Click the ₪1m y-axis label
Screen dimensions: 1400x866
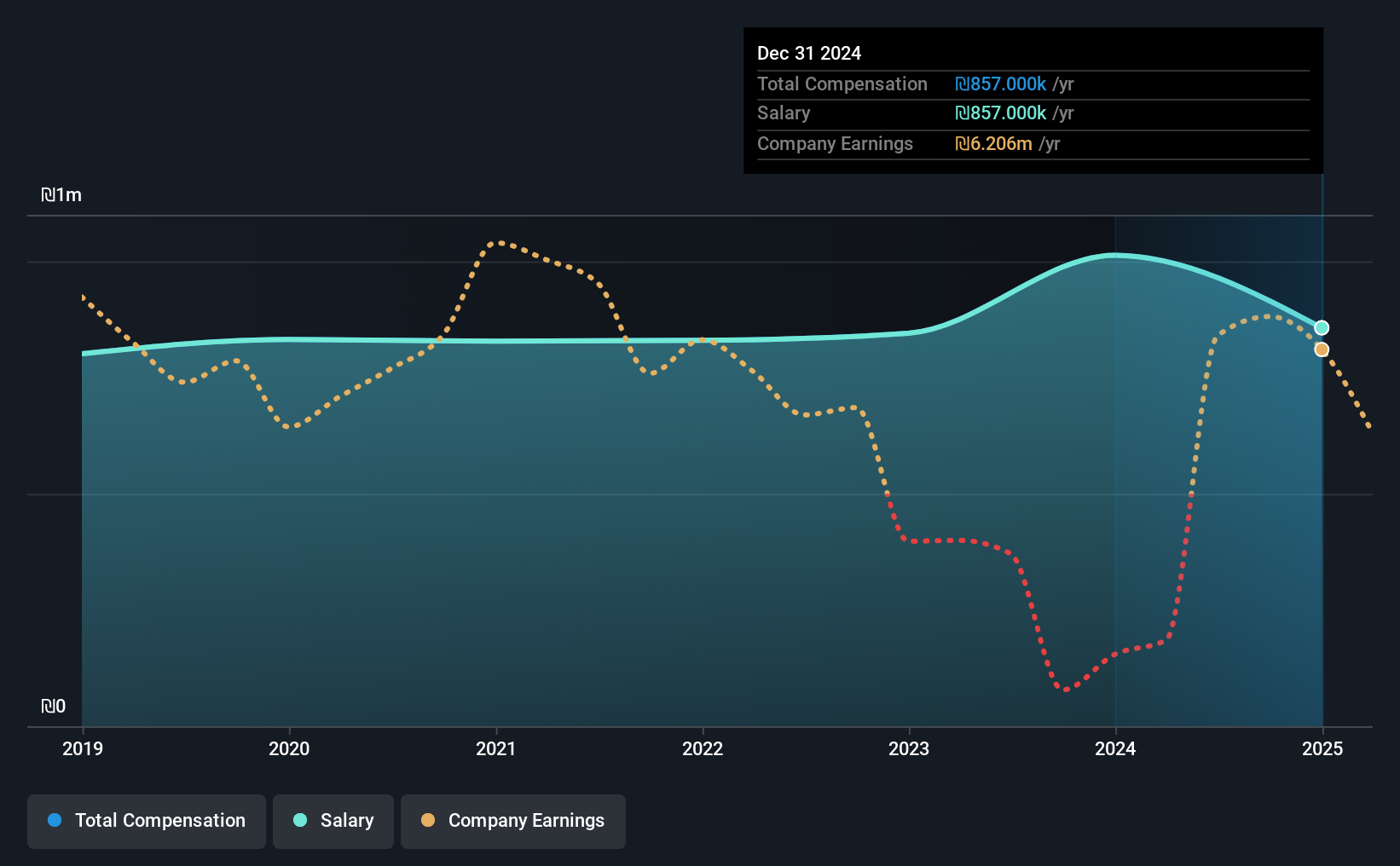61,195
